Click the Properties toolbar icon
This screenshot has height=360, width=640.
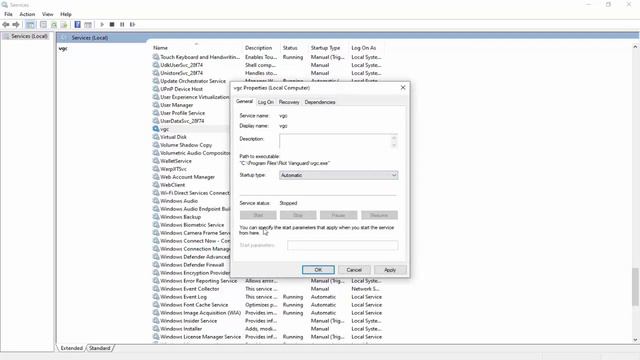click(x=43, y=24)
